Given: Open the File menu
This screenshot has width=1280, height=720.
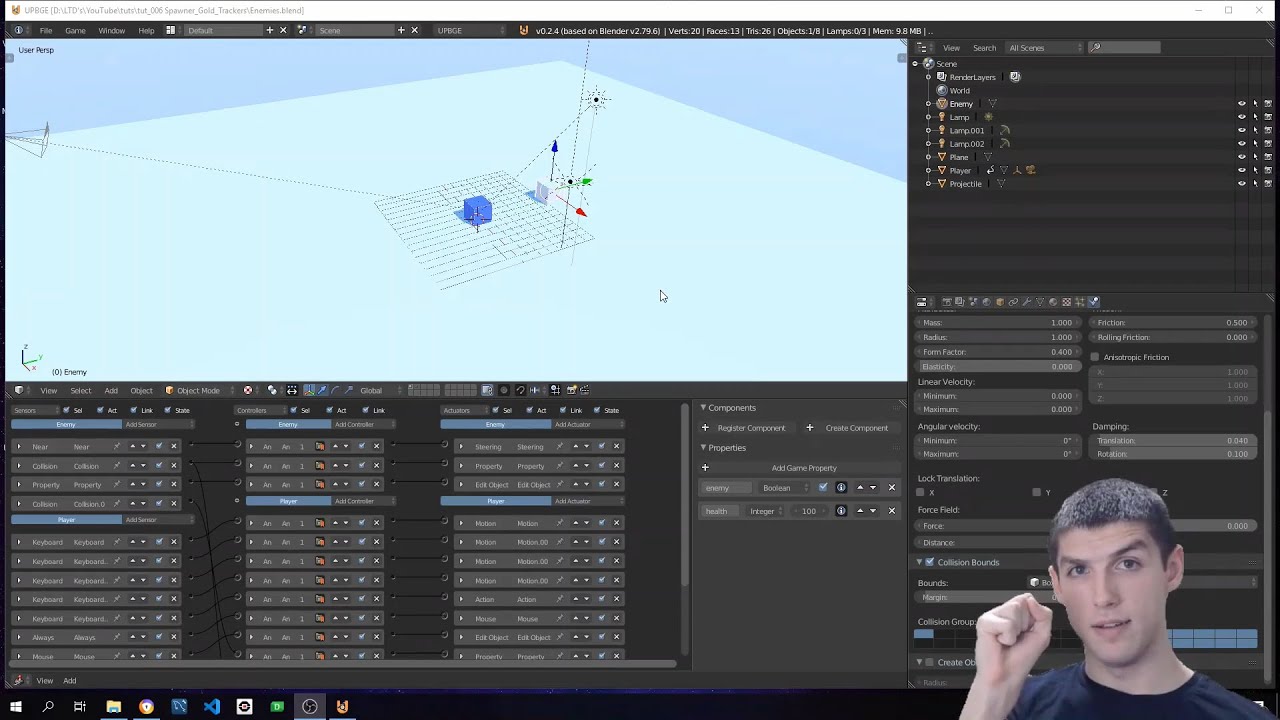Looking at the screenshot, I should tap(46, 30).
